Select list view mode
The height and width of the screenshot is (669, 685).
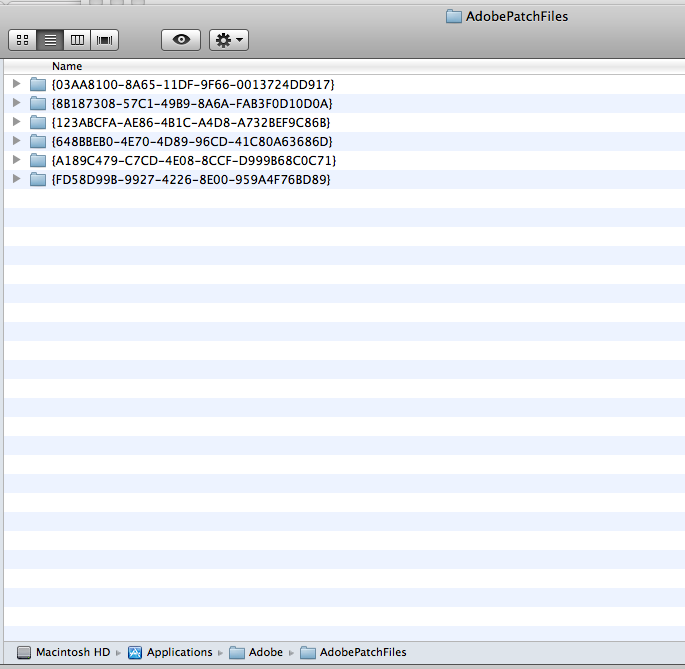point(50,40)
